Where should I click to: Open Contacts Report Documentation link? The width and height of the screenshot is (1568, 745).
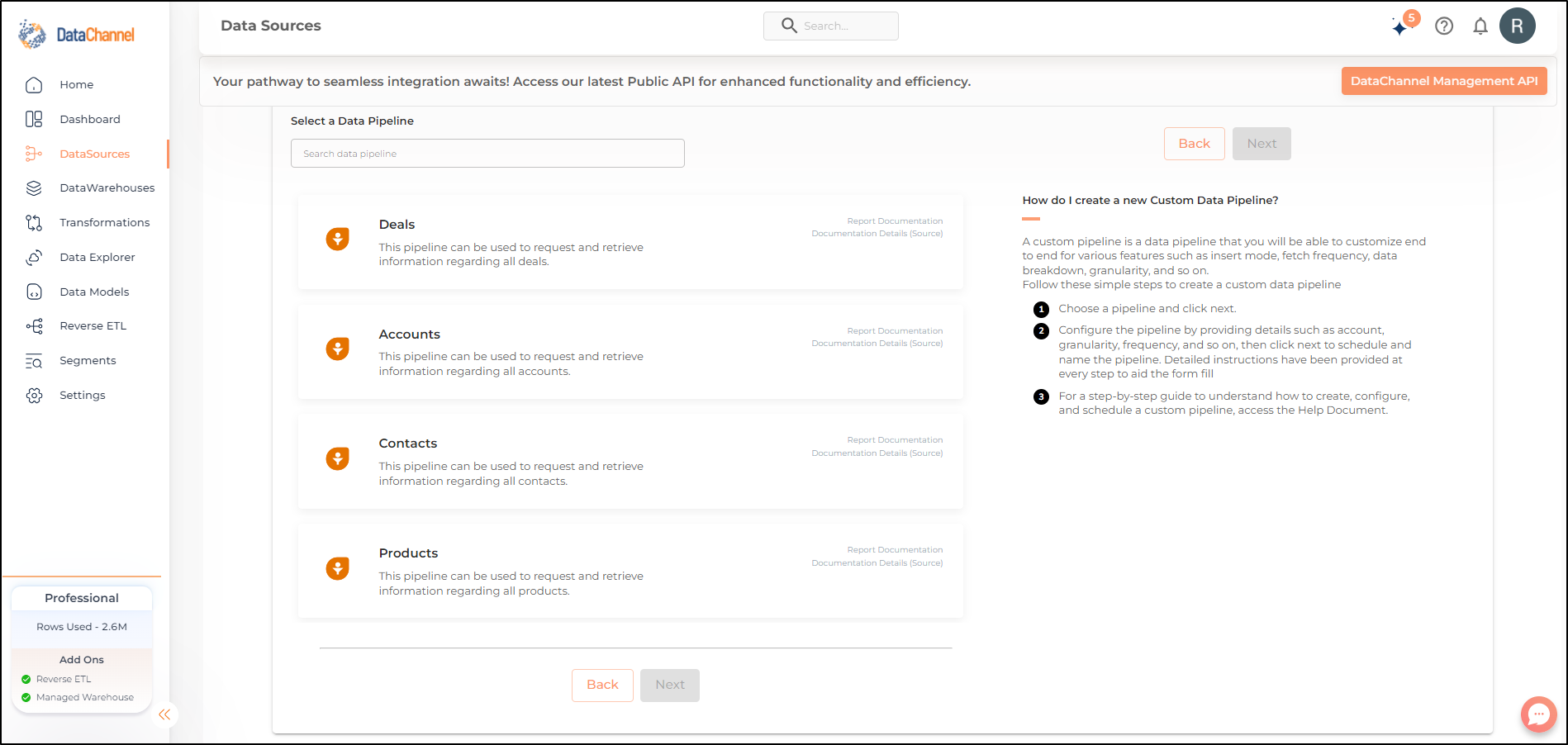[x=895, y=440]
